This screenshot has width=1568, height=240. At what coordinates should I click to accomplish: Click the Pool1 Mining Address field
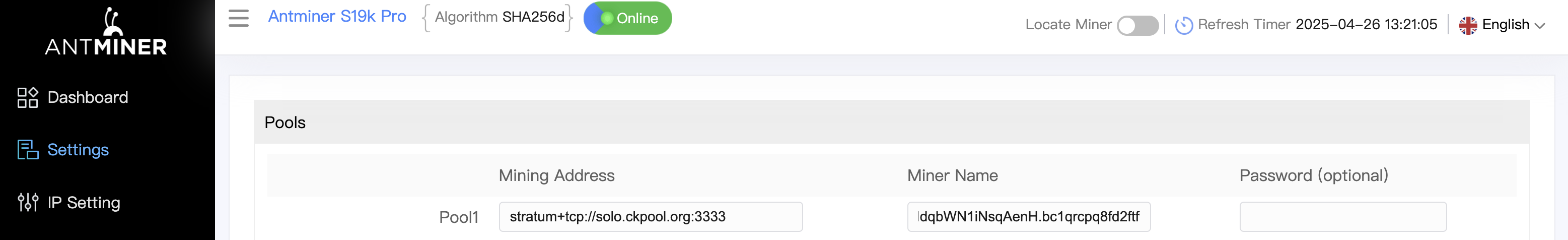[651, 217]
